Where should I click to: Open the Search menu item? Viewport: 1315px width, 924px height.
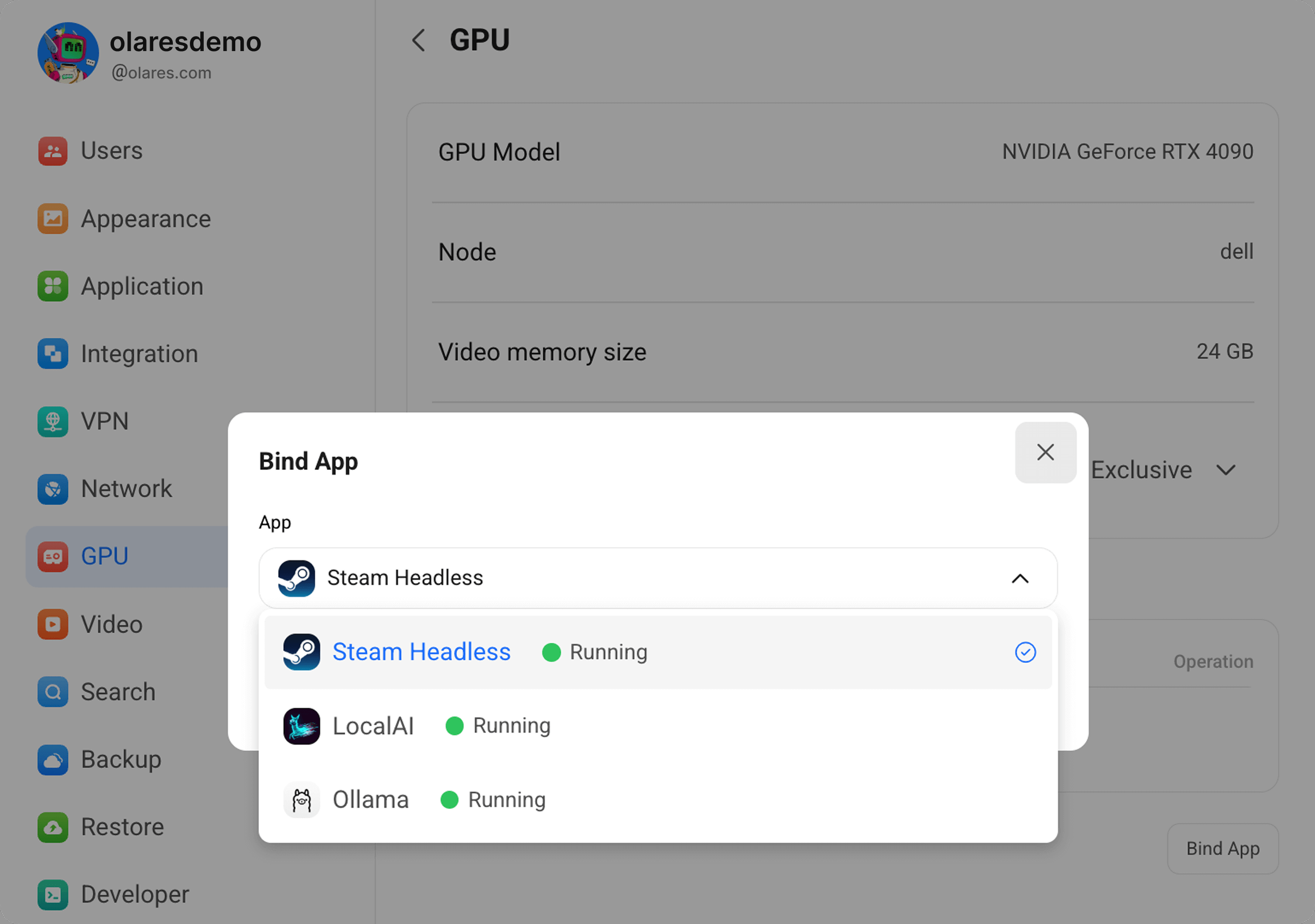[x=118, y=692]
